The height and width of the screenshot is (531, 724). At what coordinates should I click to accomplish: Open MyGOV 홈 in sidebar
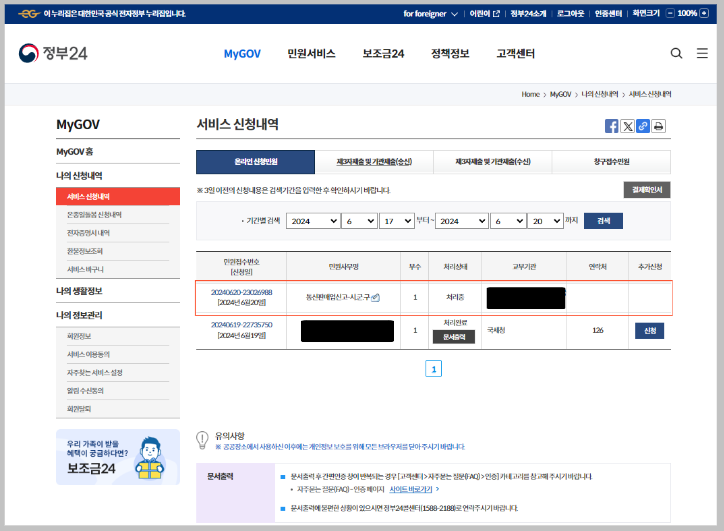click(x=75, y=152)
